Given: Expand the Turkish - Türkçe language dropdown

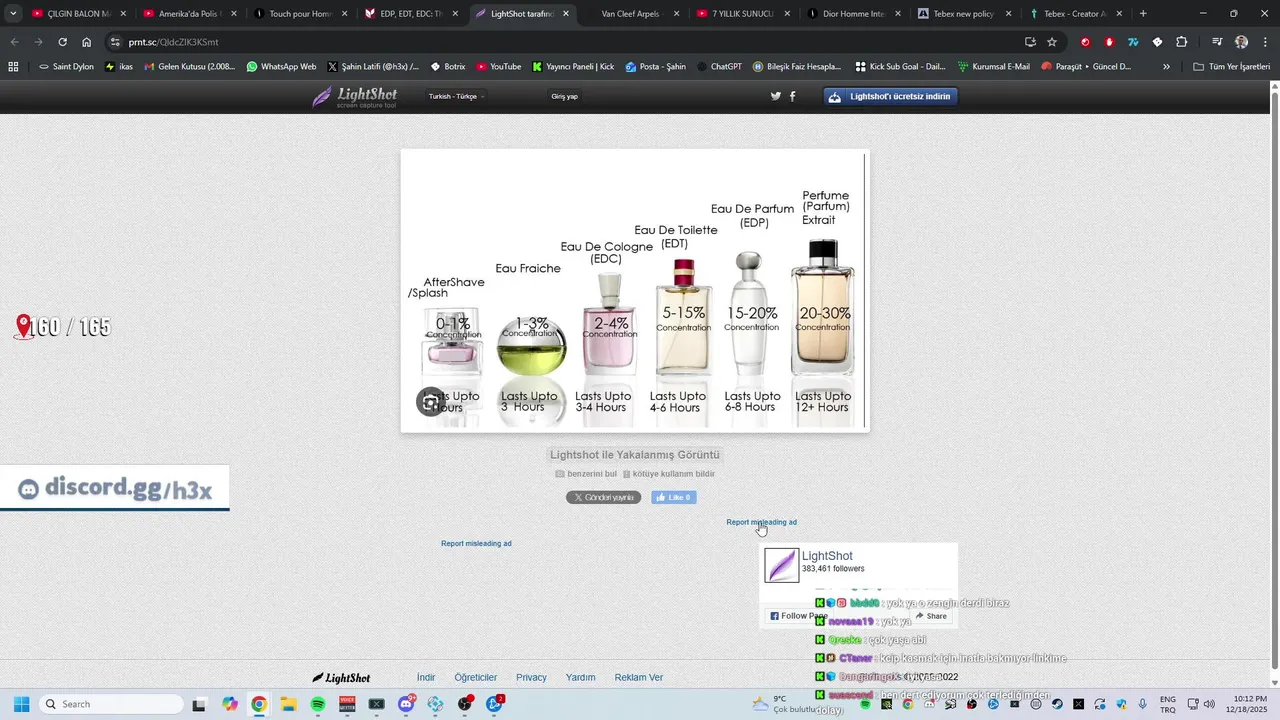Looking at the screenshot, I should (456, 97).
